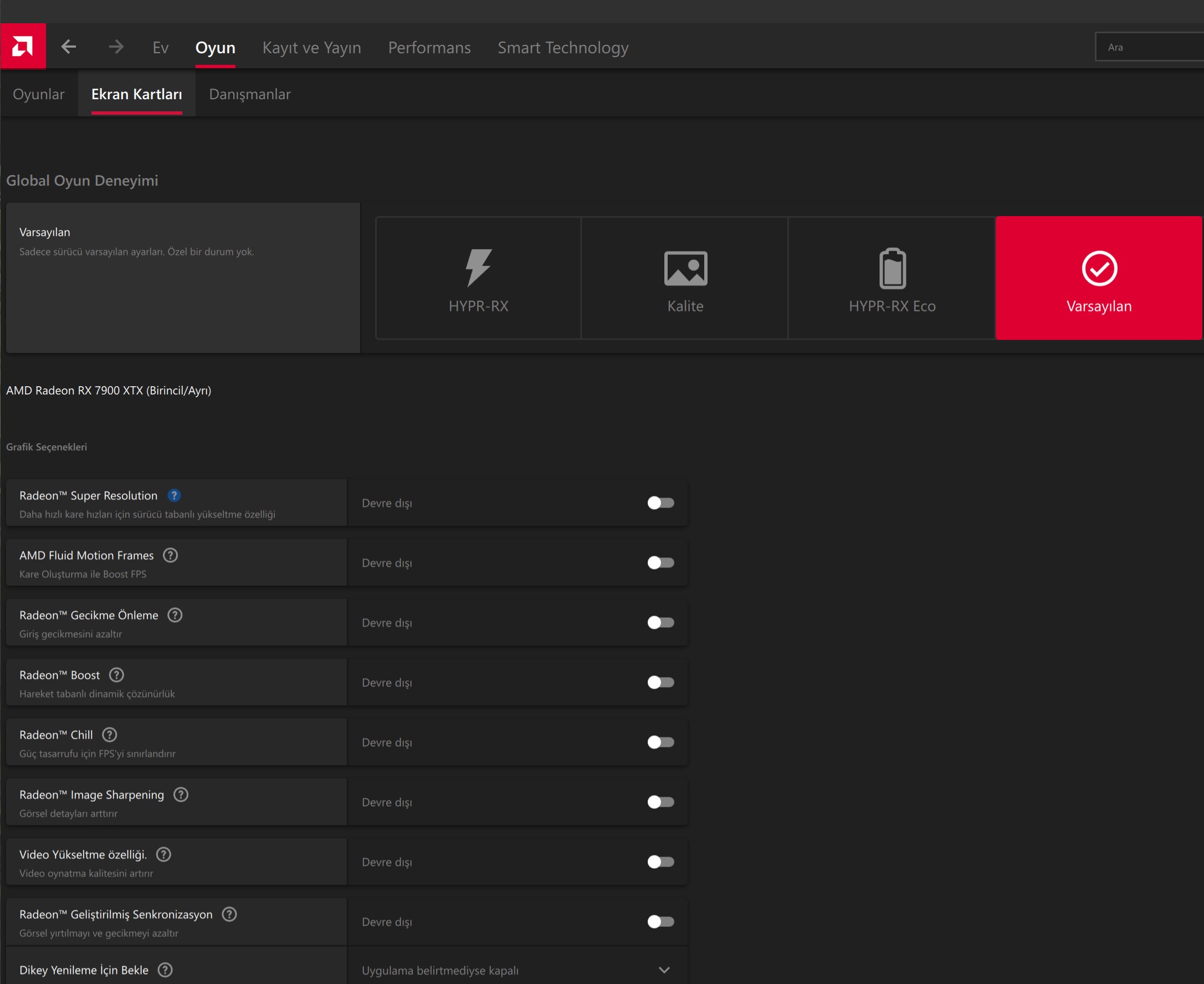Open help for Video Yükseltme özelliği
Image resolution: width=1204 pixels, height=984 pixels.
click(164, 854)
